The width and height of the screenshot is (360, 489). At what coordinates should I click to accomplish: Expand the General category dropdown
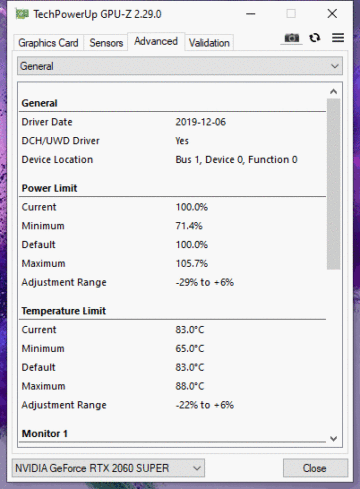(180, 66)
